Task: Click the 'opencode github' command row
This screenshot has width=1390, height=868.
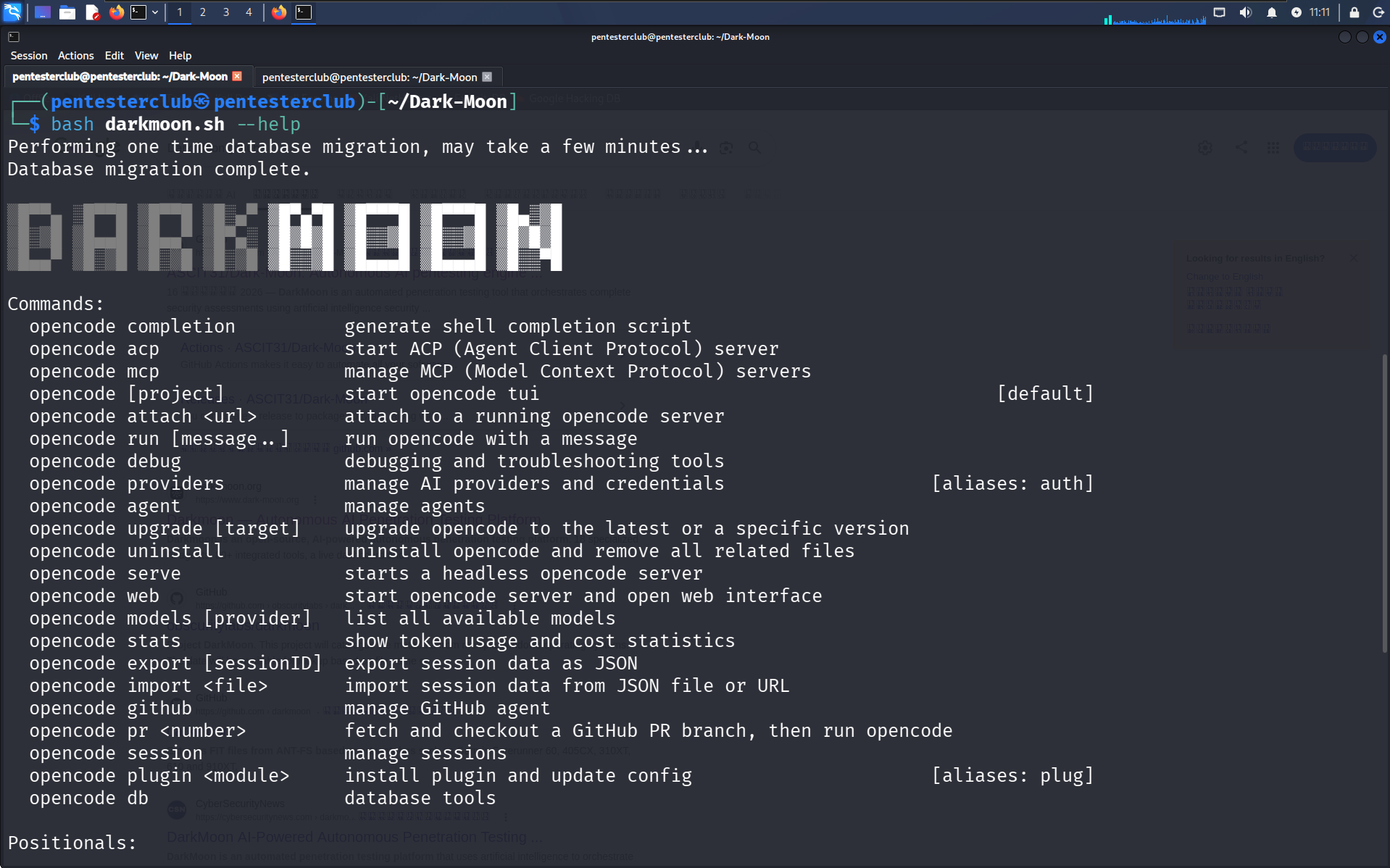Action: pos(290,708)
